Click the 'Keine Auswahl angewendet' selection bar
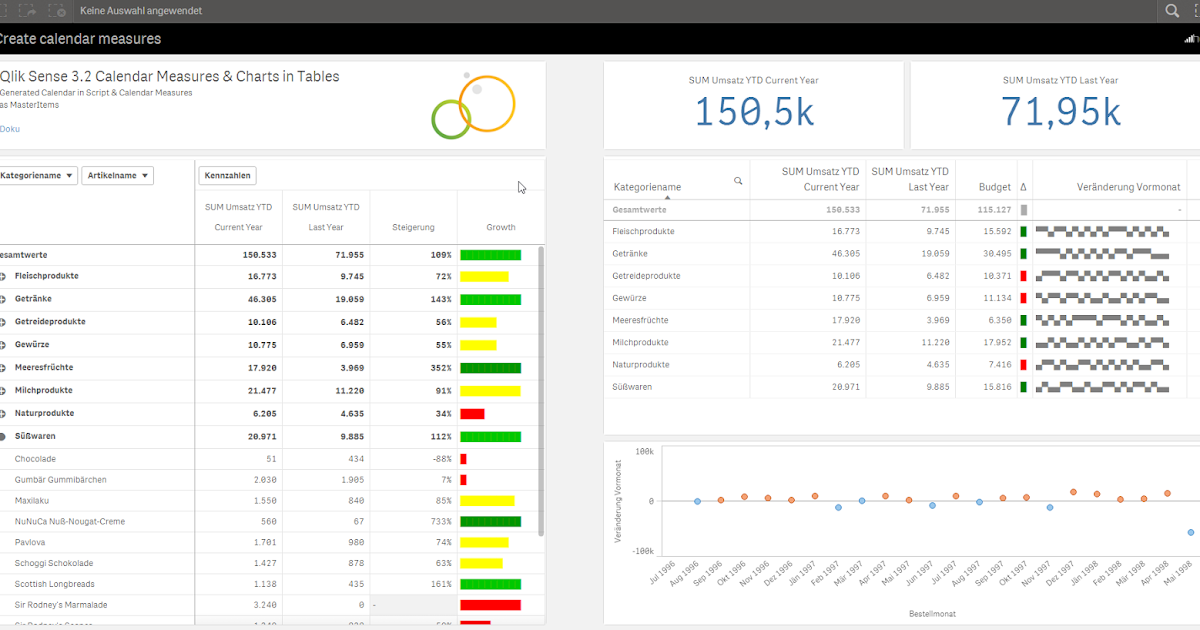Screen dimensions: 1200x630 [141, 10]
